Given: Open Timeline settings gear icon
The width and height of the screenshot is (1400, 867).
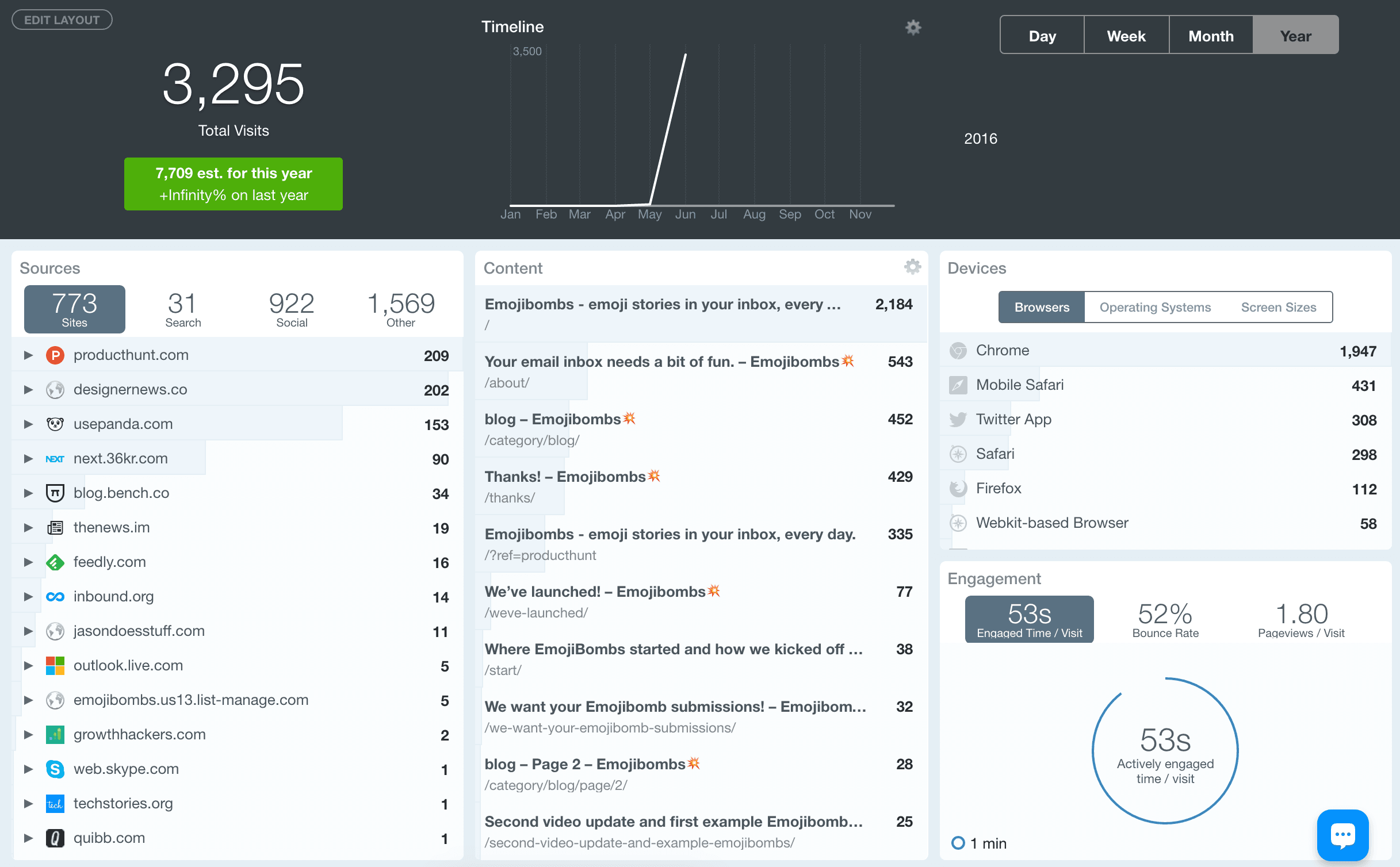Looking at the screenshot, I should click(x=913, y=27).
